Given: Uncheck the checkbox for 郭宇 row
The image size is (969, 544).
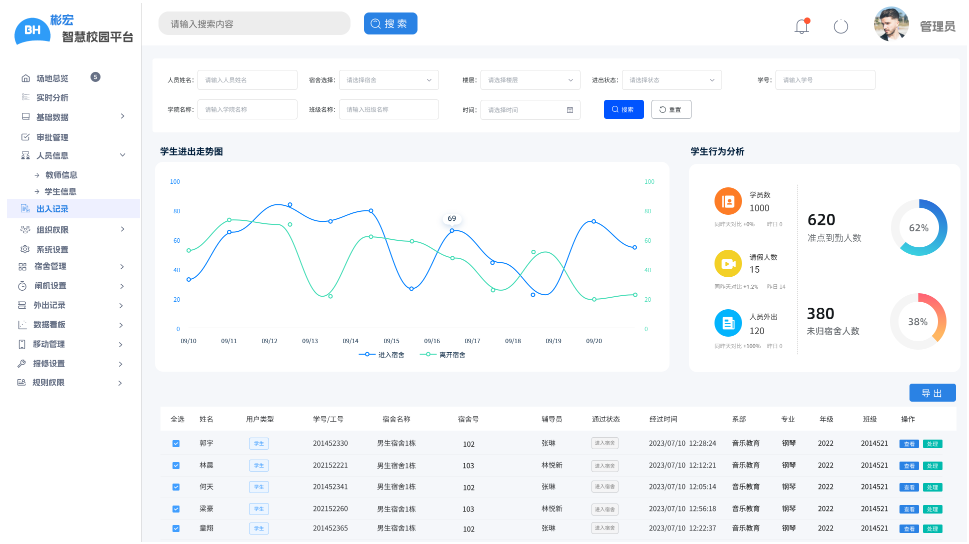Looking at the screenshot, I should [x=176, y=443].
